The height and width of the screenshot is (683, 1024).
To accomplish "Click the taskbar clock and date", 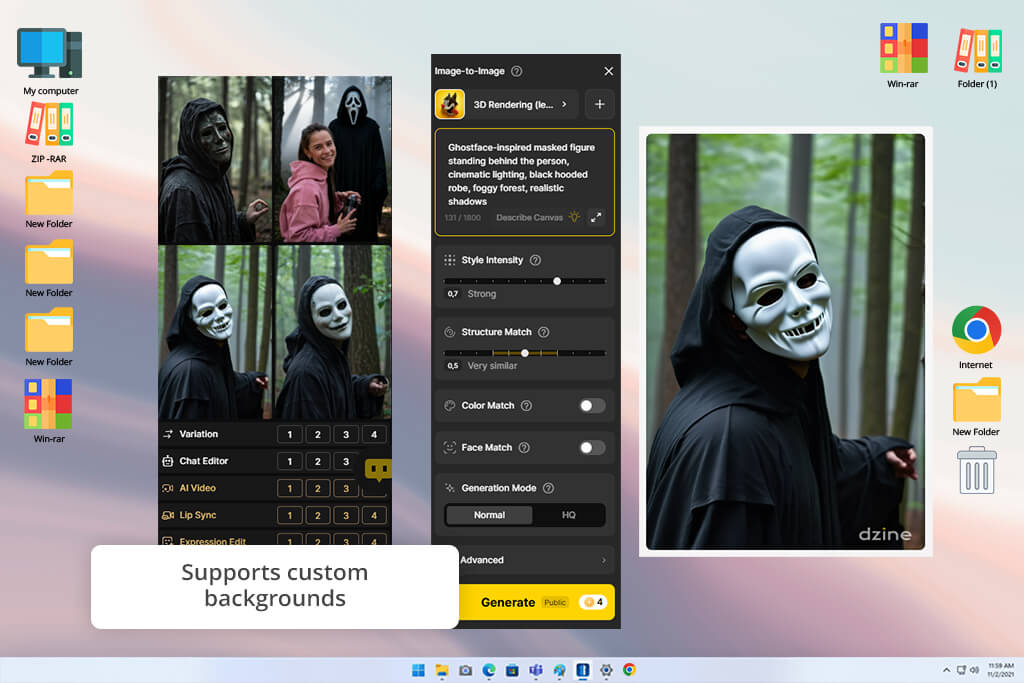I will pyautogui.click(x=1000, y=670).
